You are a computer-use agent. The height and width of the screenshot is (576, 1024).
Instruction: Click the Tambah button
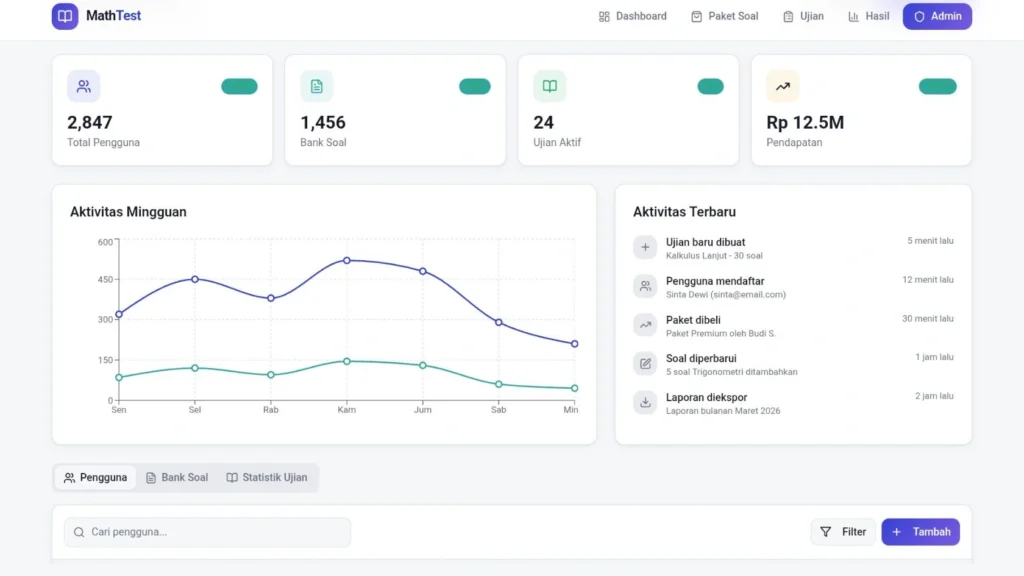(921, 532)
